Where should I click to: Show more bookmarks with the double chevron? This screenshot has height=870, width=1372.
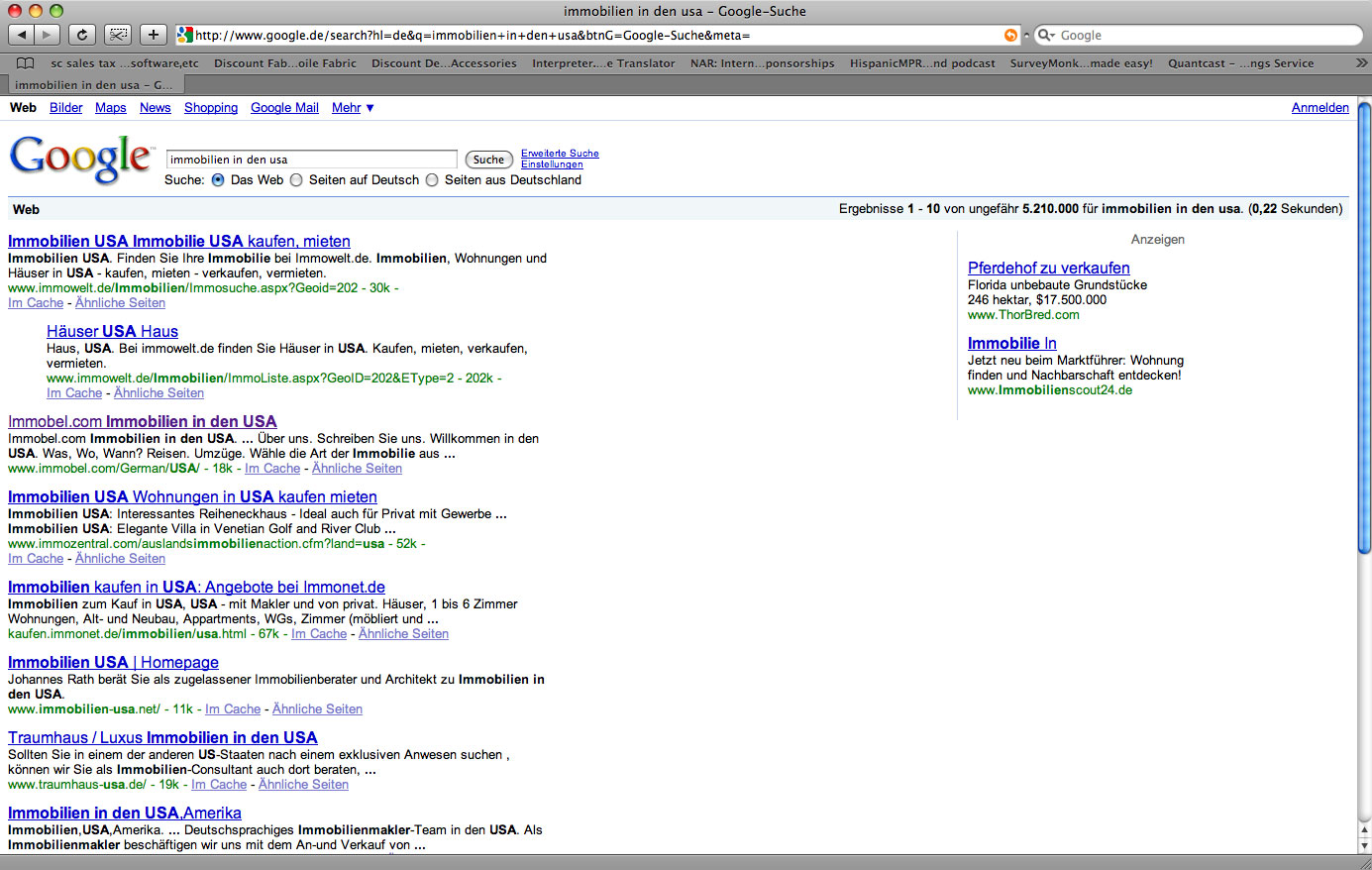click(x=1361, y=62)
